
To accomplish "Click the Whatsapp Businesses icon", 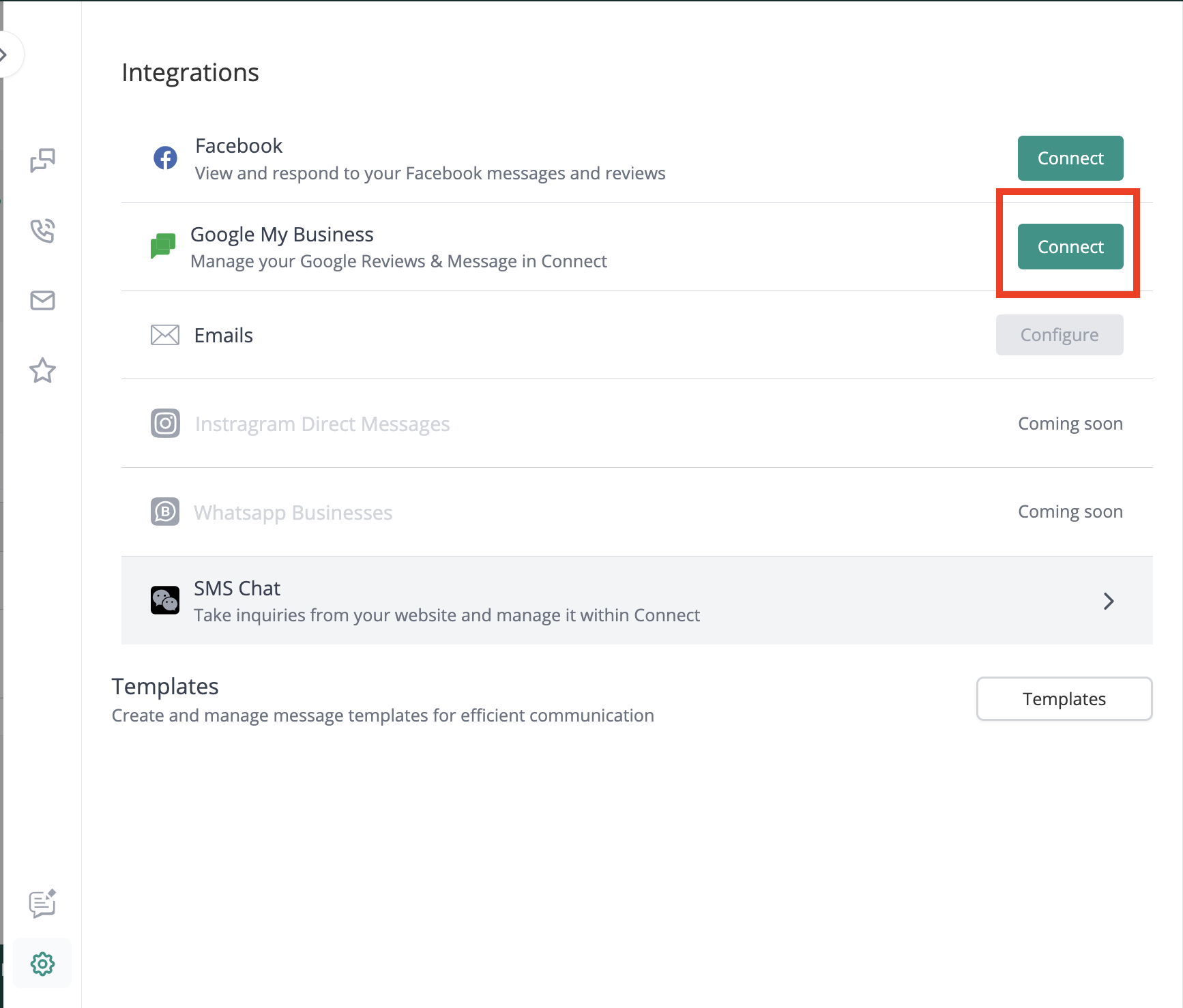I will (165, 512).
